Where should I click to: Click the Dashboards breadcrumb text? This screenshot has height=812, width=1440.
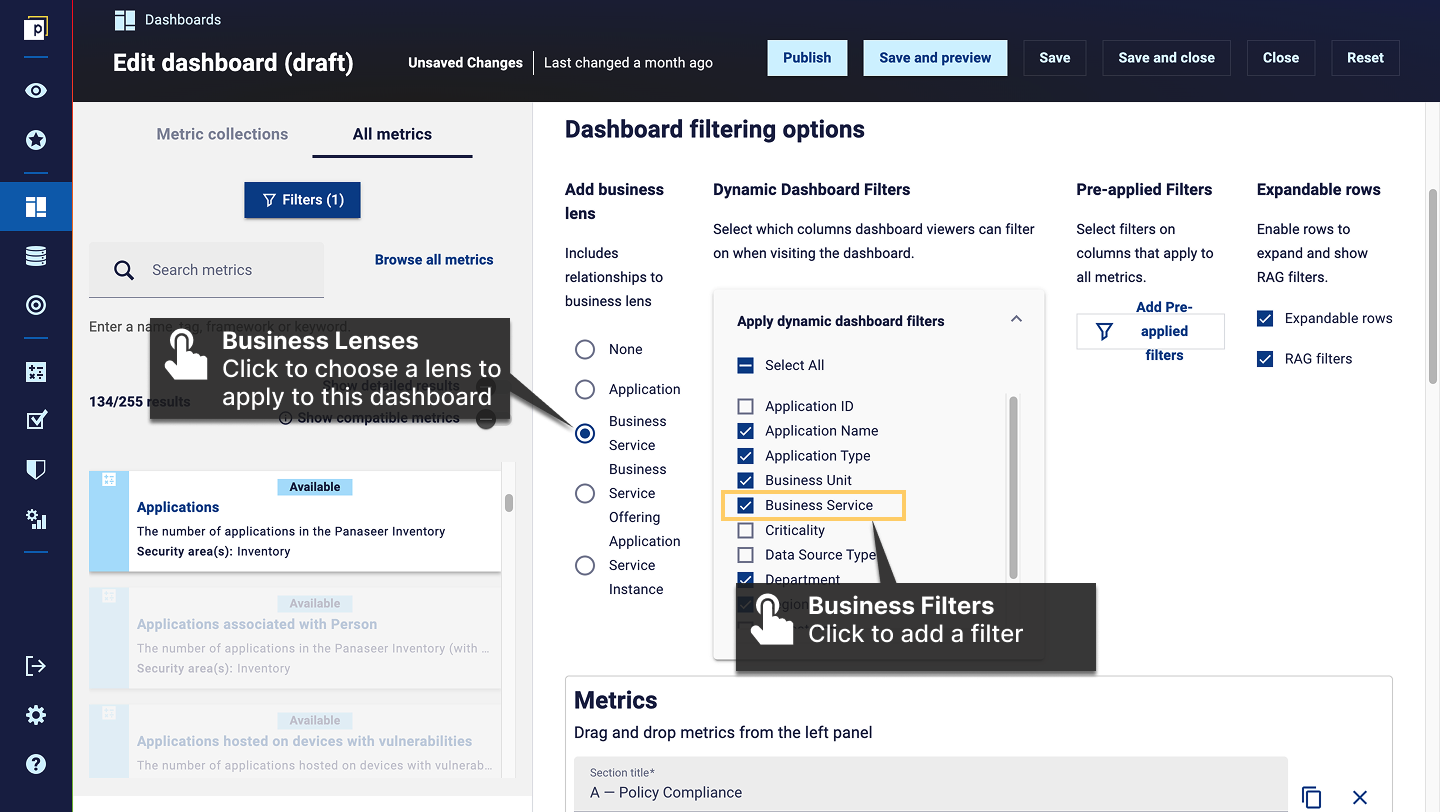click(183, 20)
